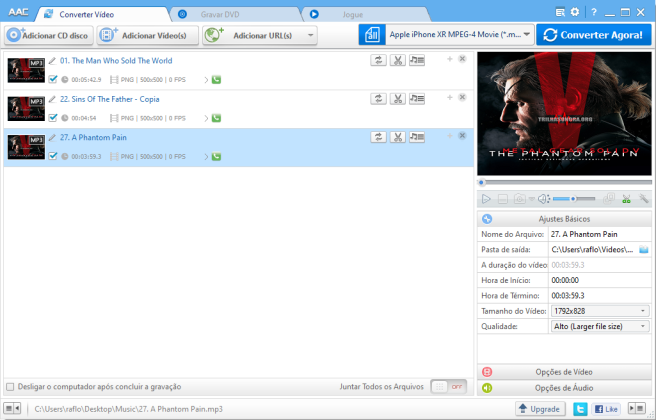Click the Adicionar Vídeo(s) button
The width and height of the screenshot is (656, 420).
click(148, 36)
